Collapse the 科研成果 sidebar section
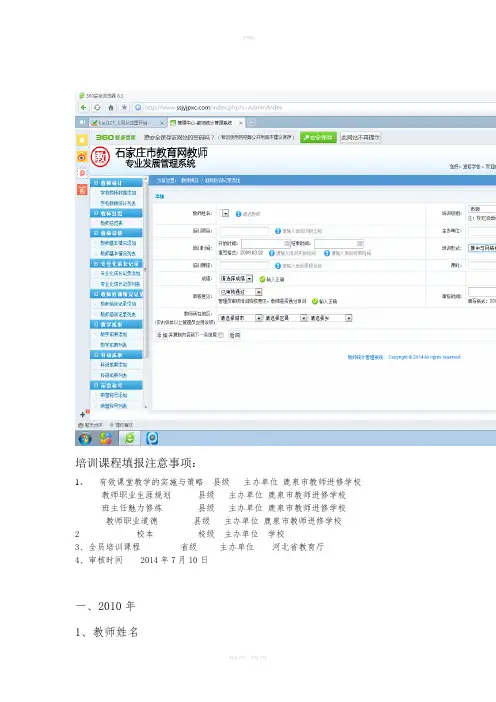The image size is (496, 702). 116,355
